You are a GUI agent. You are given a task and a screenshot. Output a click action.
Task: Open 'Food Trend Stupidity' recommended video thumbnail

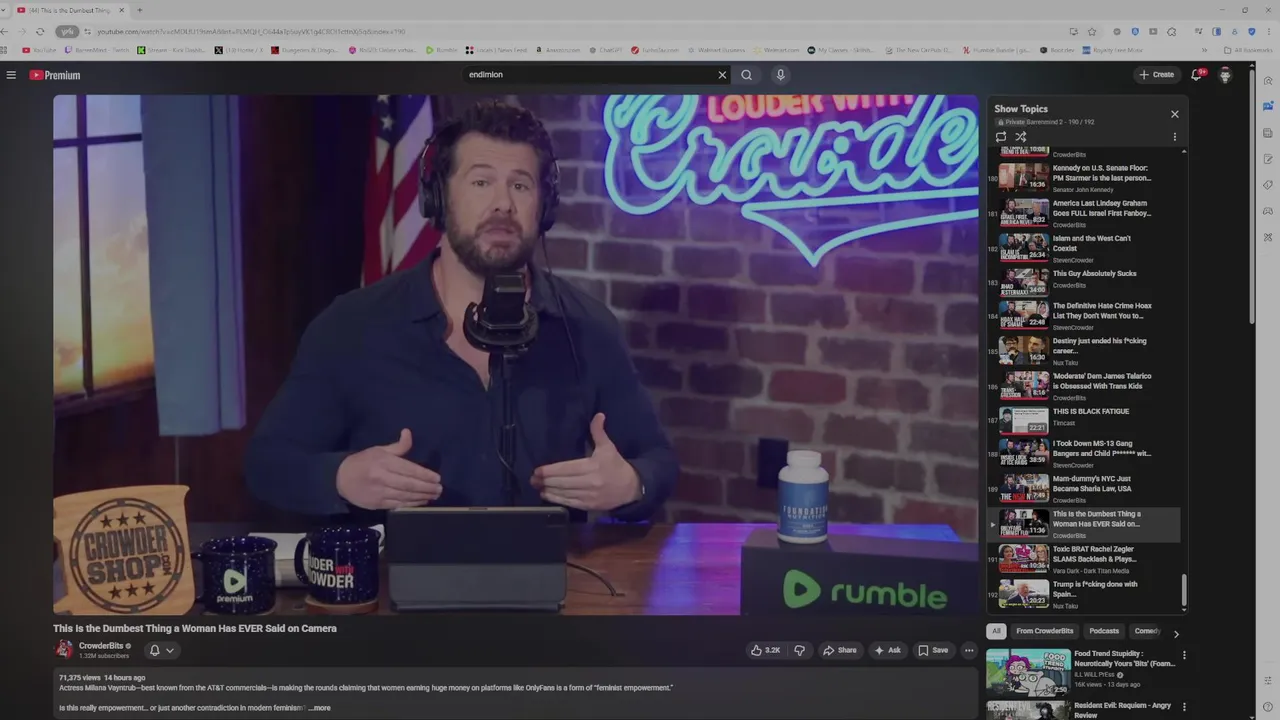click(x=1027, y=672)
